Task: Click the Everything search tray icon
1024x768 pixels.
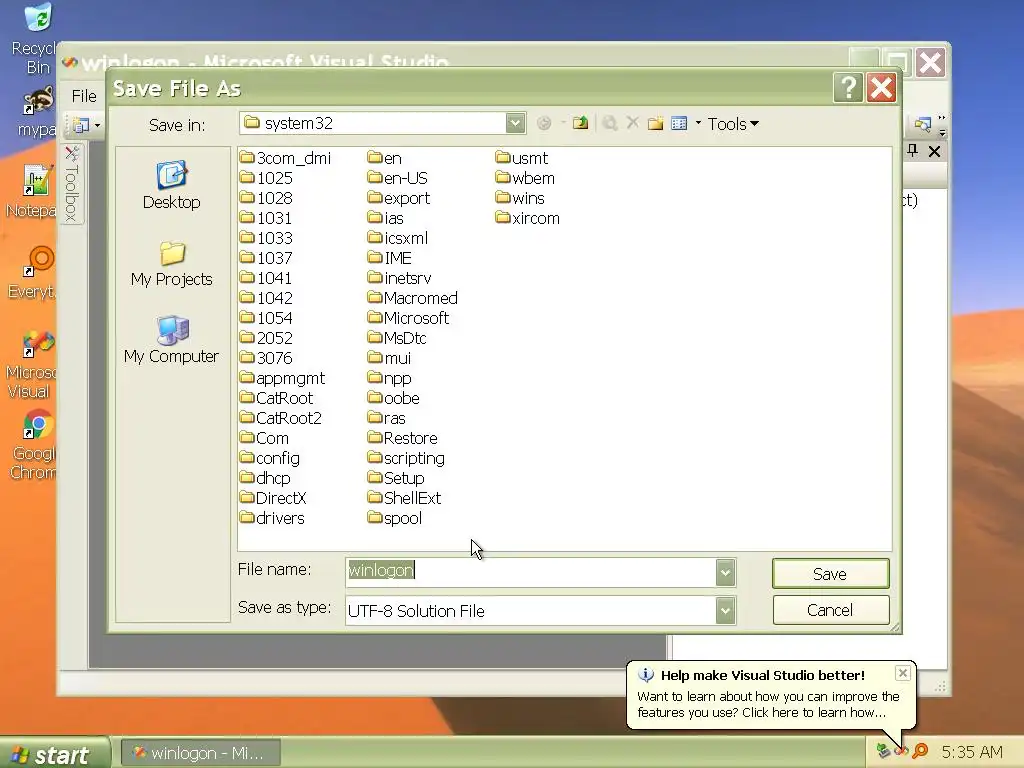Action: point(920,751)
